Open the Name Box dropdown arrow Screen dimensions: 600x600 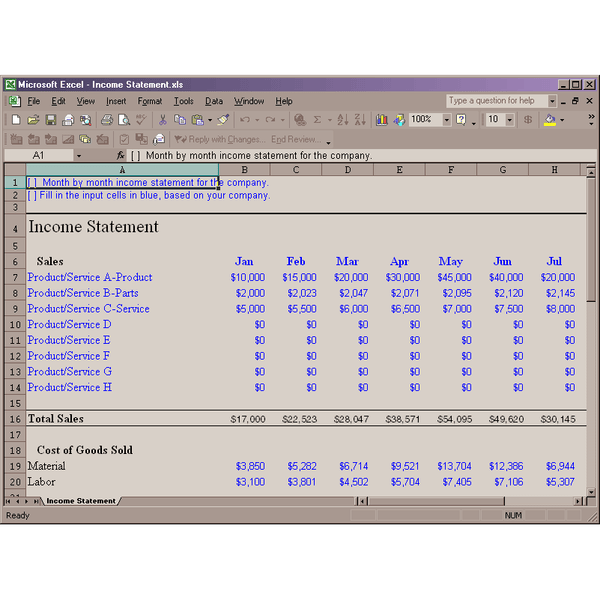tap(79, 156)
